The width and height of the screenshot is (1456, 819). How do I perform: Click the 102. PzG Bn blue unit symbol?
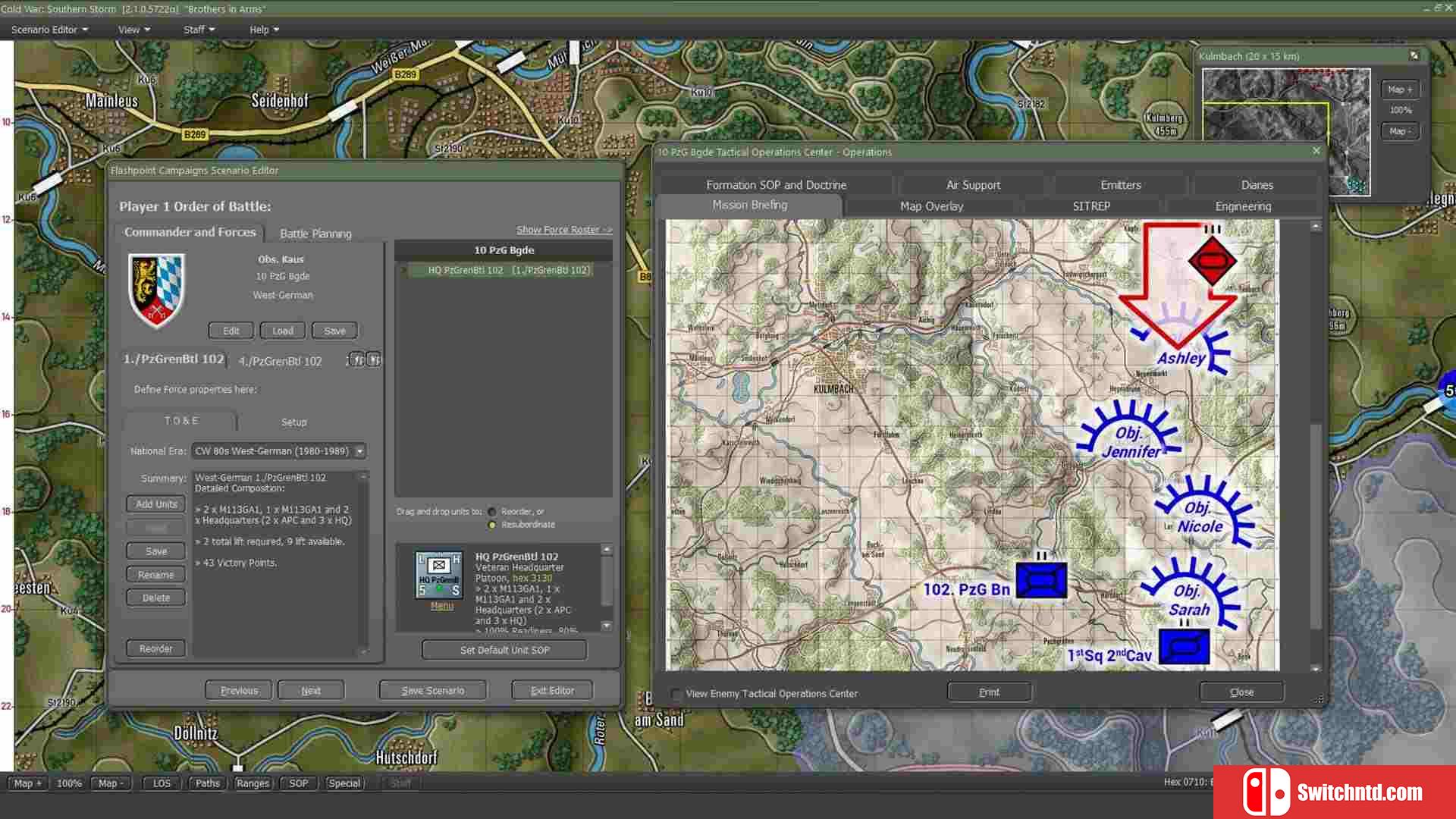[1041, 581]
